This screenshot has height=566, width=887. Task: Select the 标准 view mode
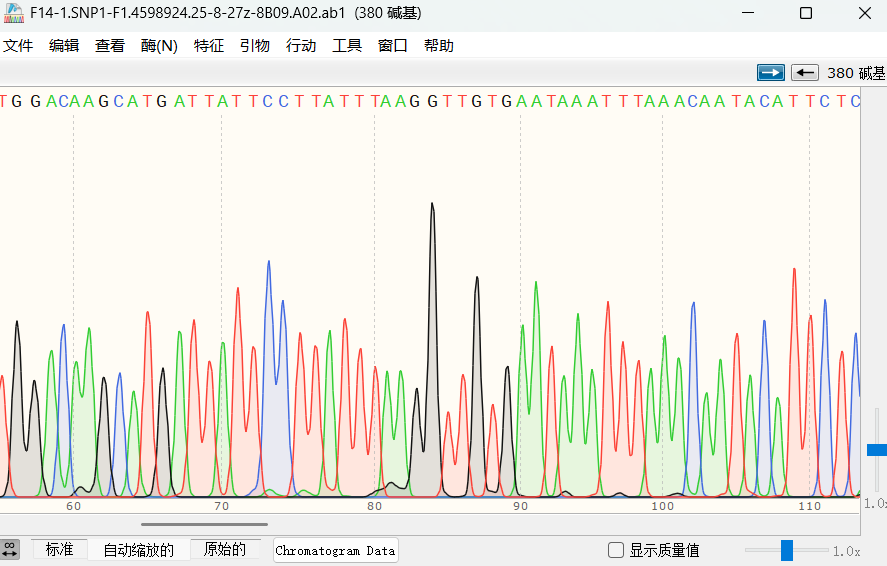pos(59,549)
